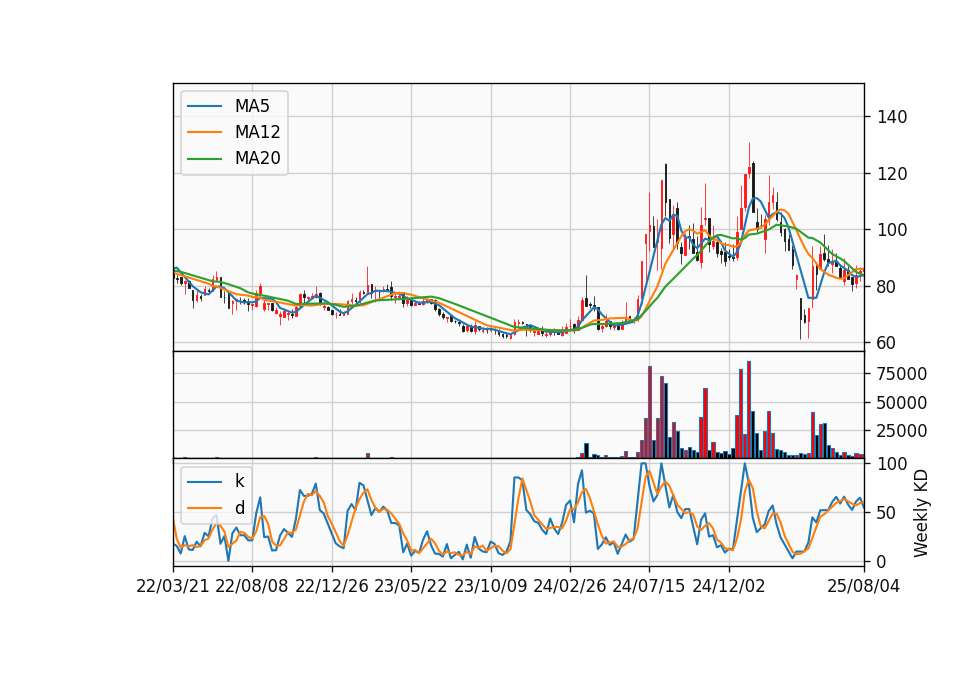Click the MA5 legend label
This screenshot has height=690, width=960.
[x=252, y=106]
